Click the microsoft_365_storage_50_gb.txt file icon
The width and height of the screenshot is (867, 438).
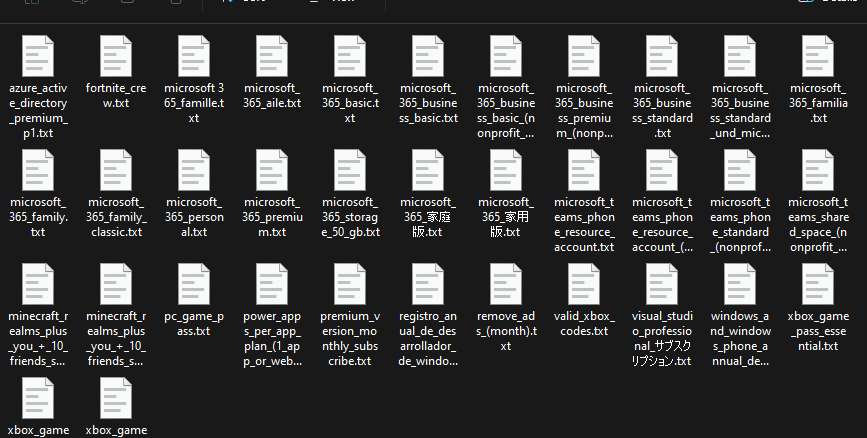coord(350,170)
